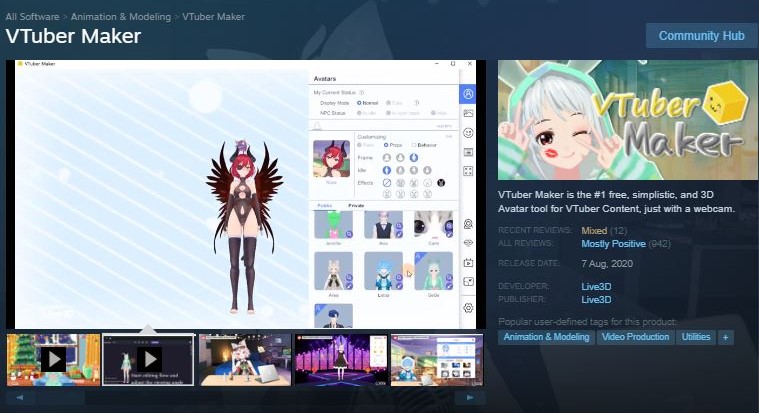This screenshot has height=413, width=759.
Task: Click the magnifier icon on Lucia avatar
Action: click(399, 277)
